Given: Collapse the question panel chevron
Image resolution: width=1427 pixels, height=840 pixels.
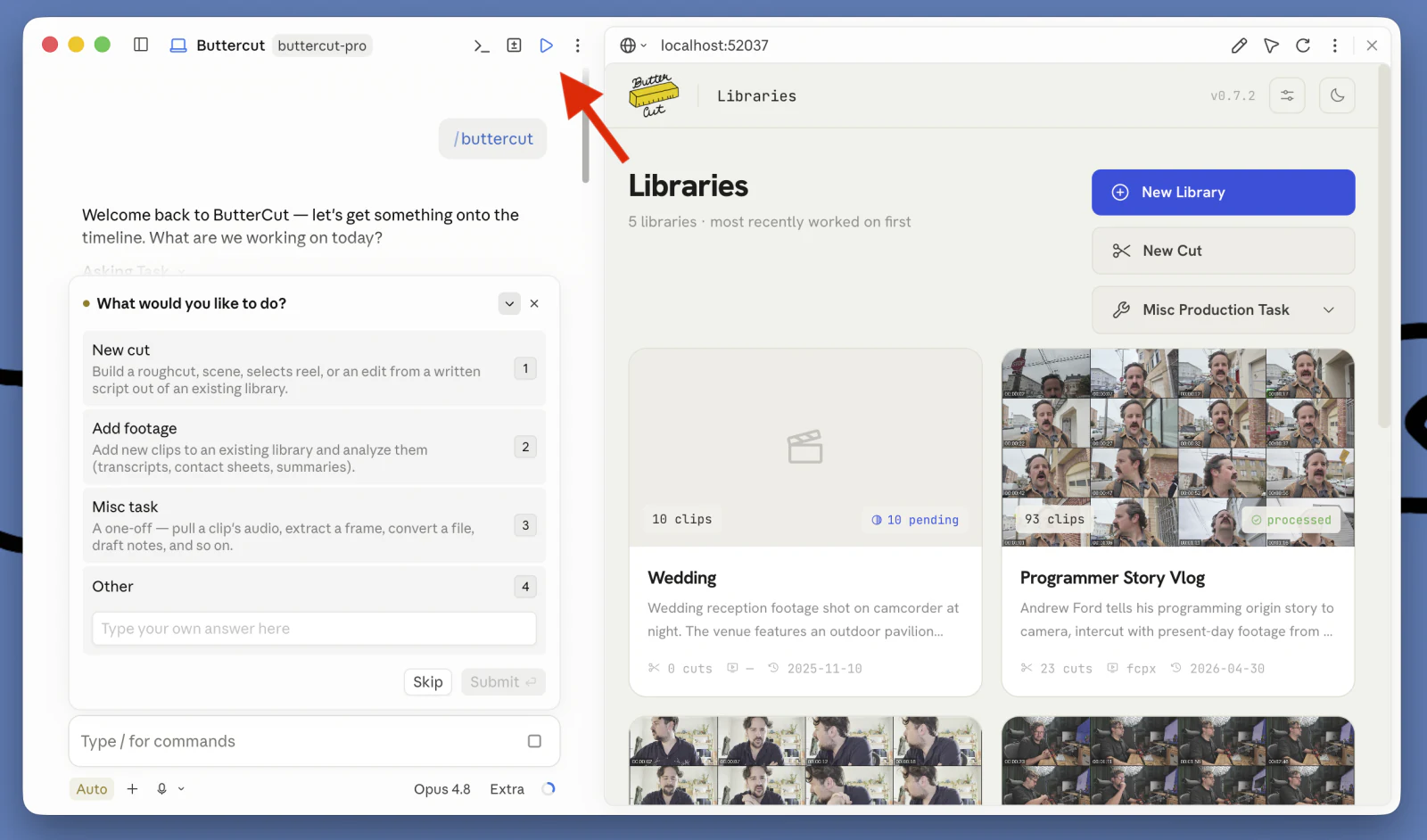Looking at the screenshot, I should pyautogui.click(x=509, y=303).
